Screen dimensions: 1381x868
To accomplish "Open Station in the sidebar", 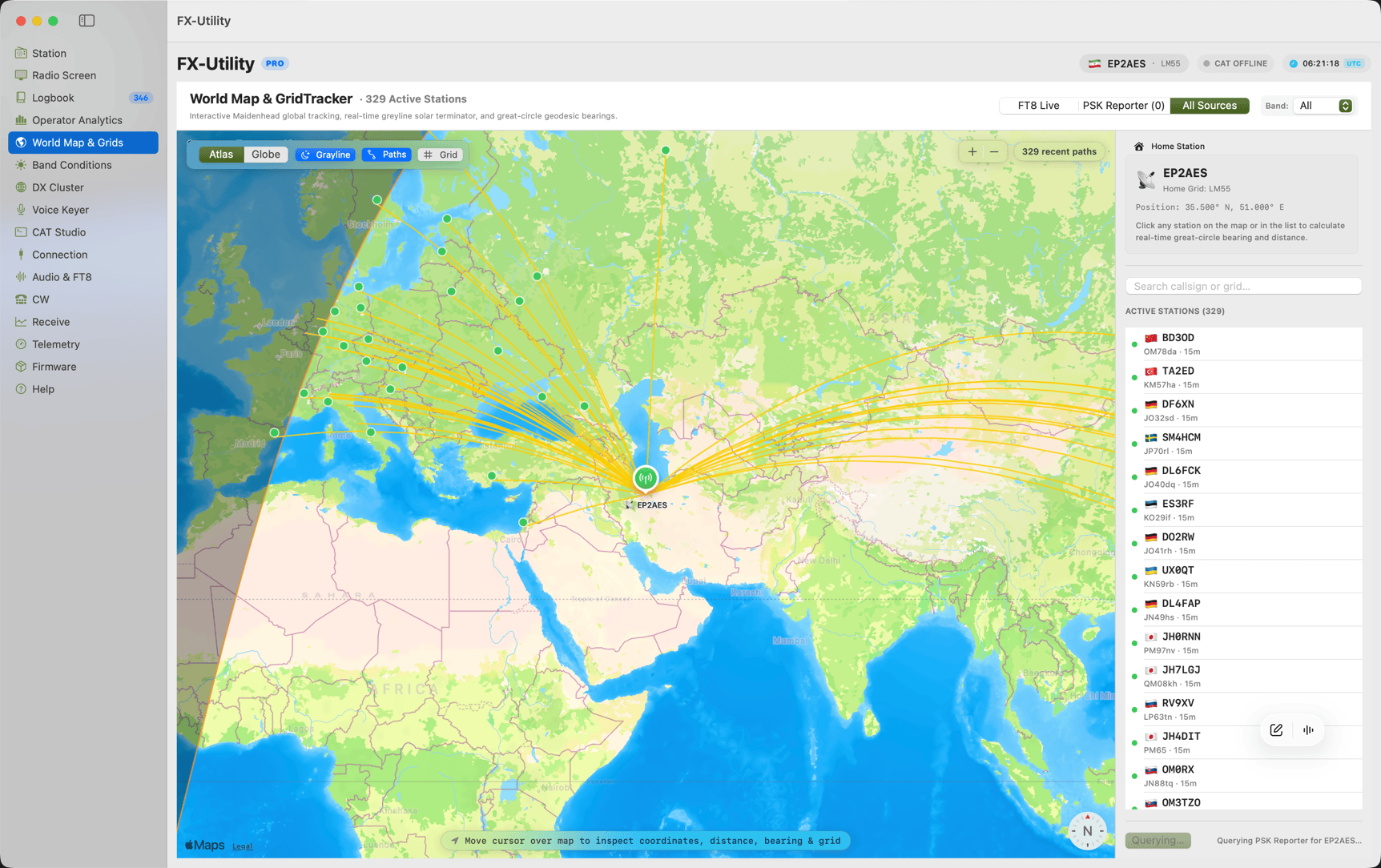I will tap(83, 53).
